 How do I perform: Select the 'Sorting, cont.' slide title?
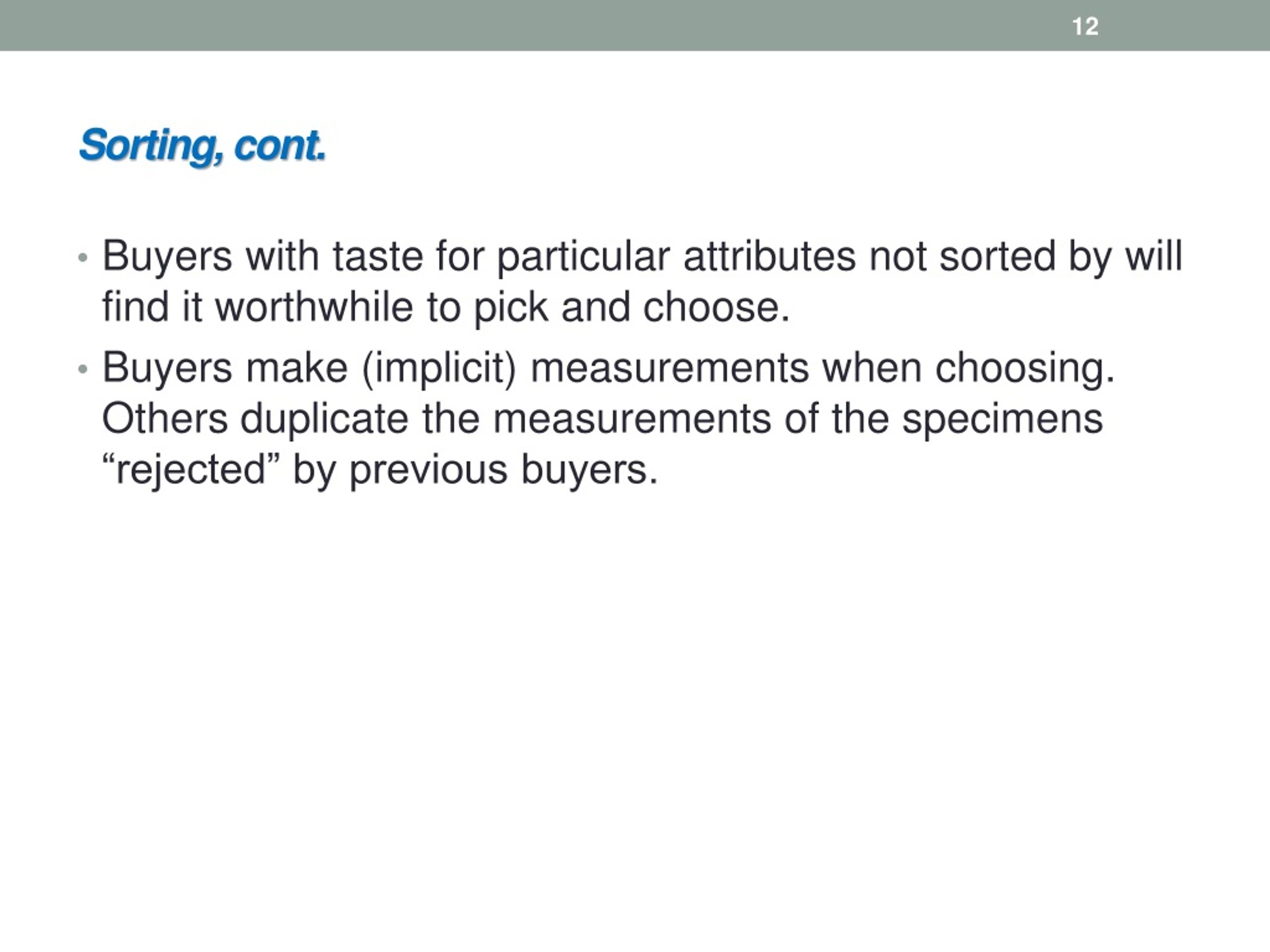(x=202, y=146)
